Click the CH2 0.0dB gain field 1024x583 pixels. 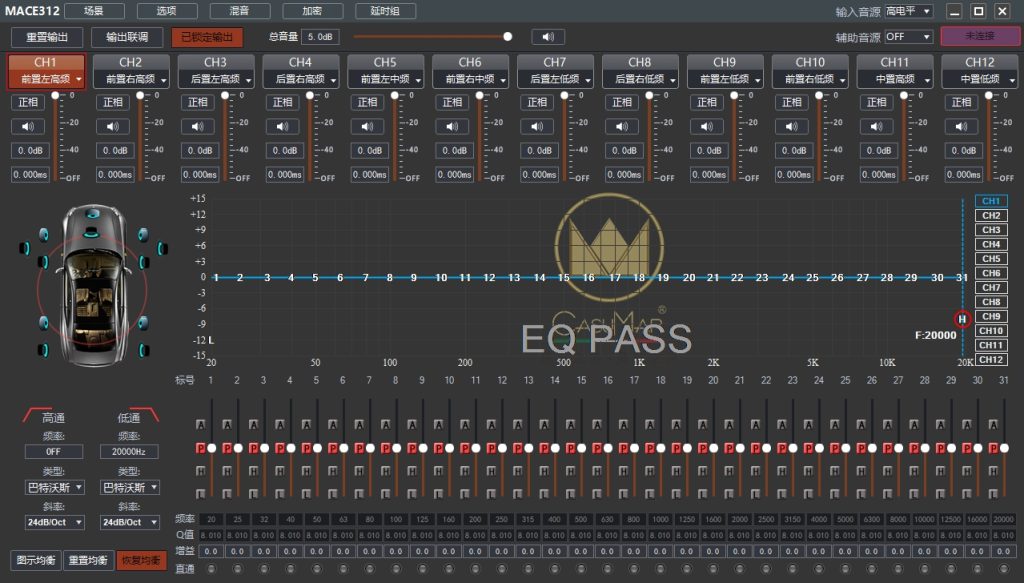point(116,151)
